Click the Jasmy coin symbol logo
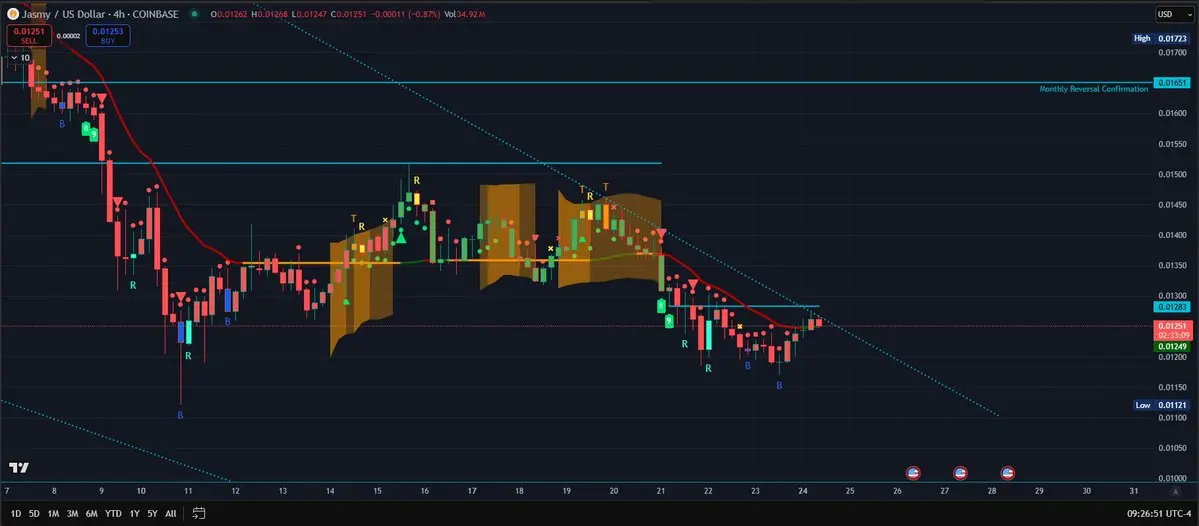 [12, 14]
